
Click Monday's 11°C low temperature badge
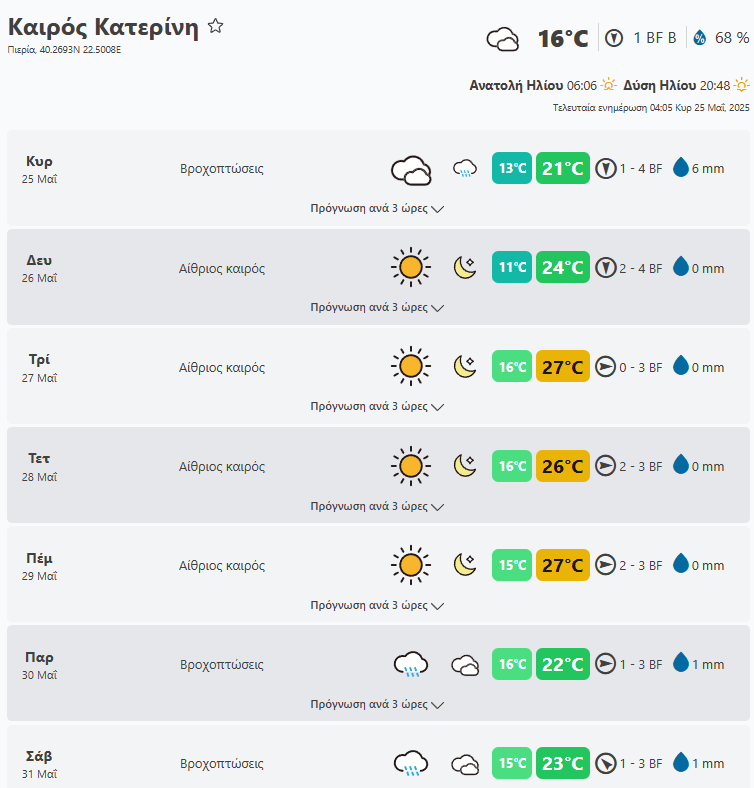point(512,268)
